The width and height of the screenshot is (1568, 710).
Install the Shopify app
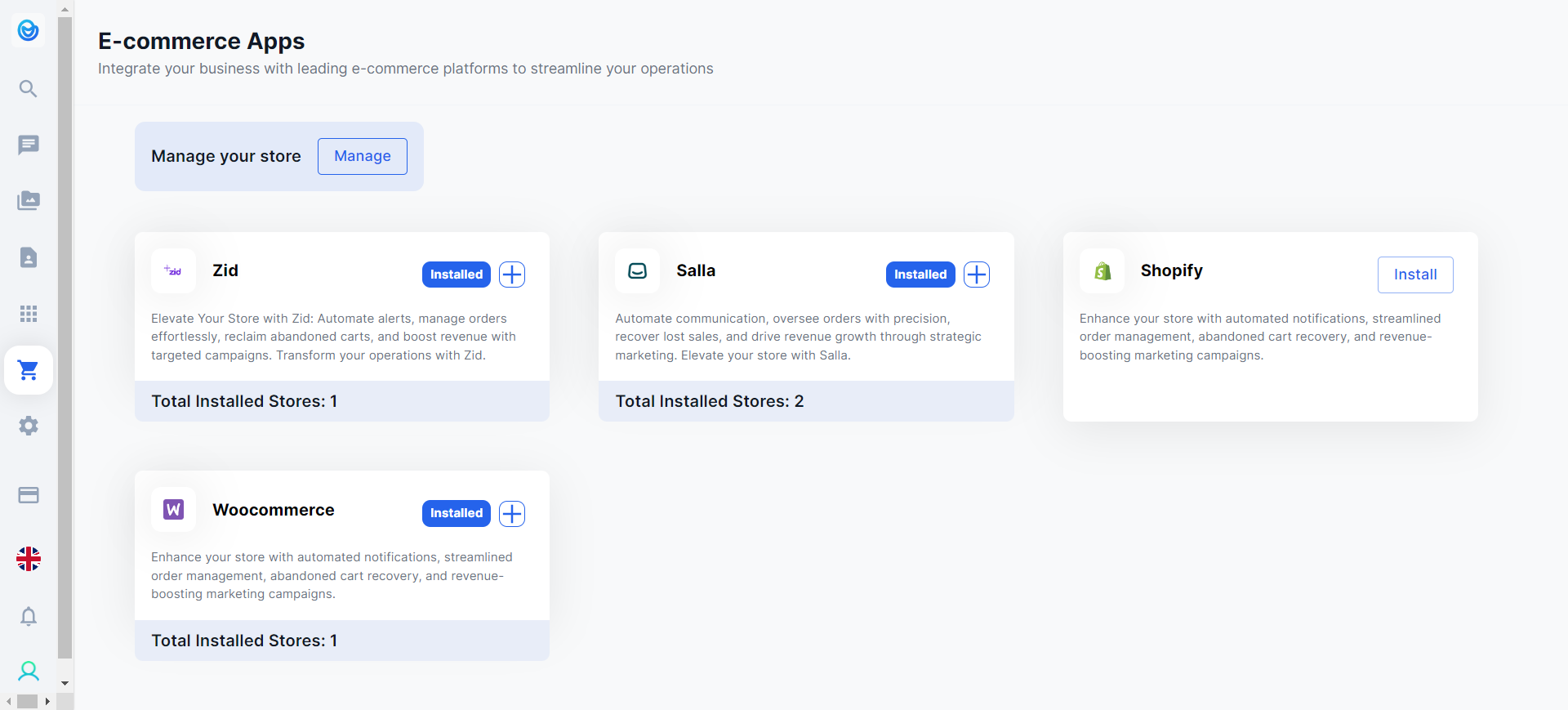click(1414, 275)
